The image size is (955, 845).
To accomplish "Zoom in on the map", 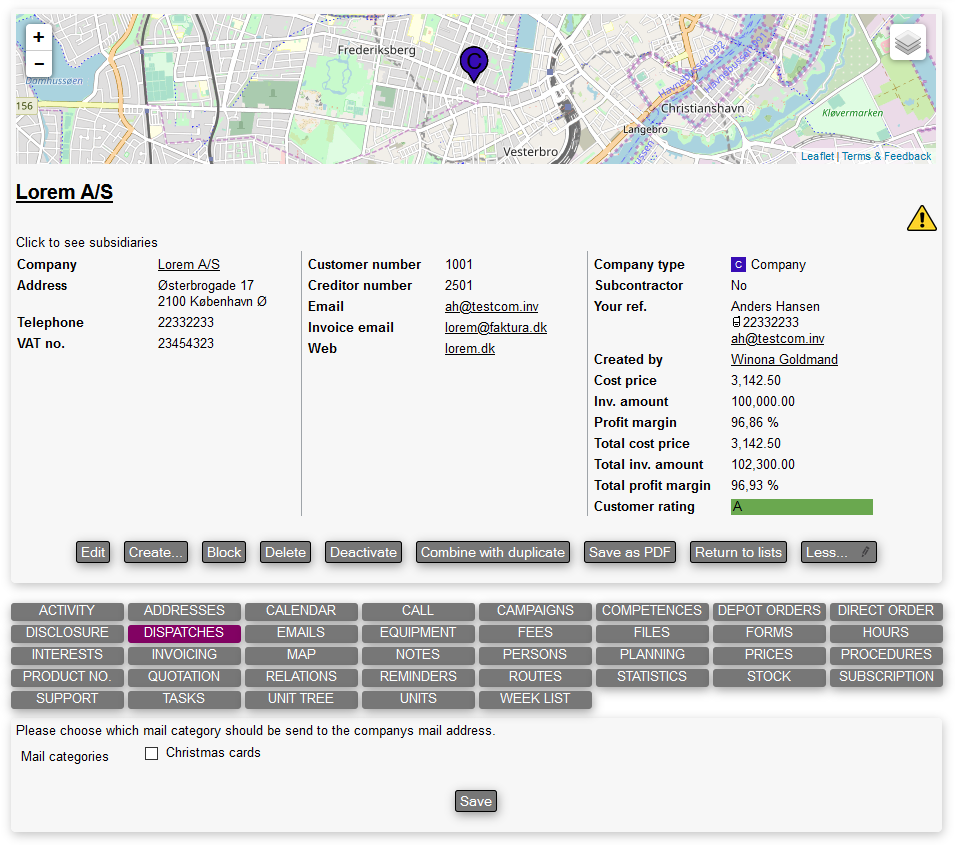I will (x=38, y=38).
